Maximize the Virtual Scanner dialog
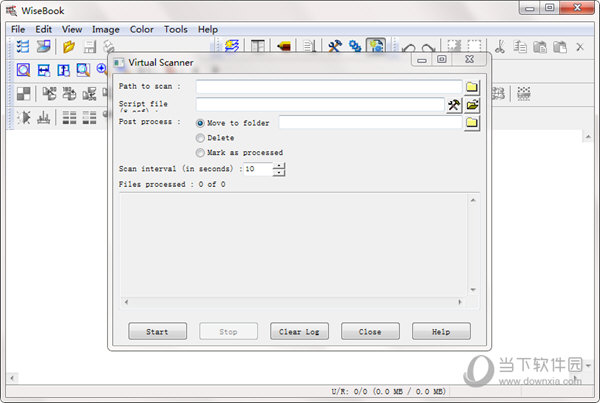The width and height of the screenshot is (600, 403). (x=442, y=59)
